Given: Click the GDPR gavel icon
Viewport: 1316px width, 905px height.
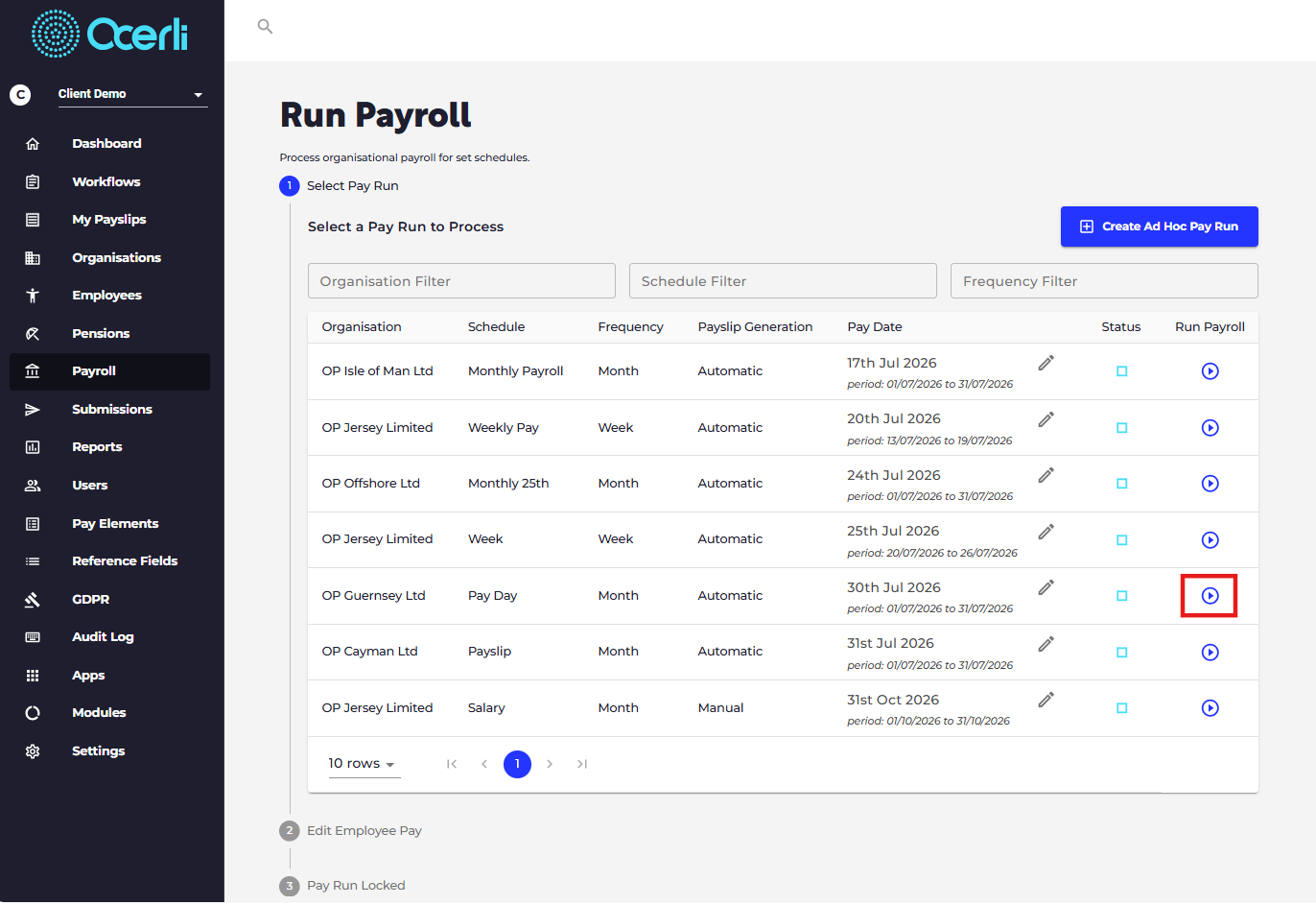Looking at the screenshot, I should pos(33,600).
